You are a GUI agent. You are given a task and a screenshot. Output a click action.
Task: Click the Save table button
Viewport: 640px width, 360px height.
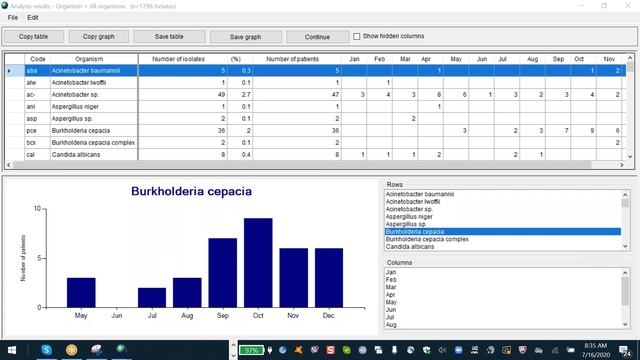pyautogui.click(x=169, y=37)
